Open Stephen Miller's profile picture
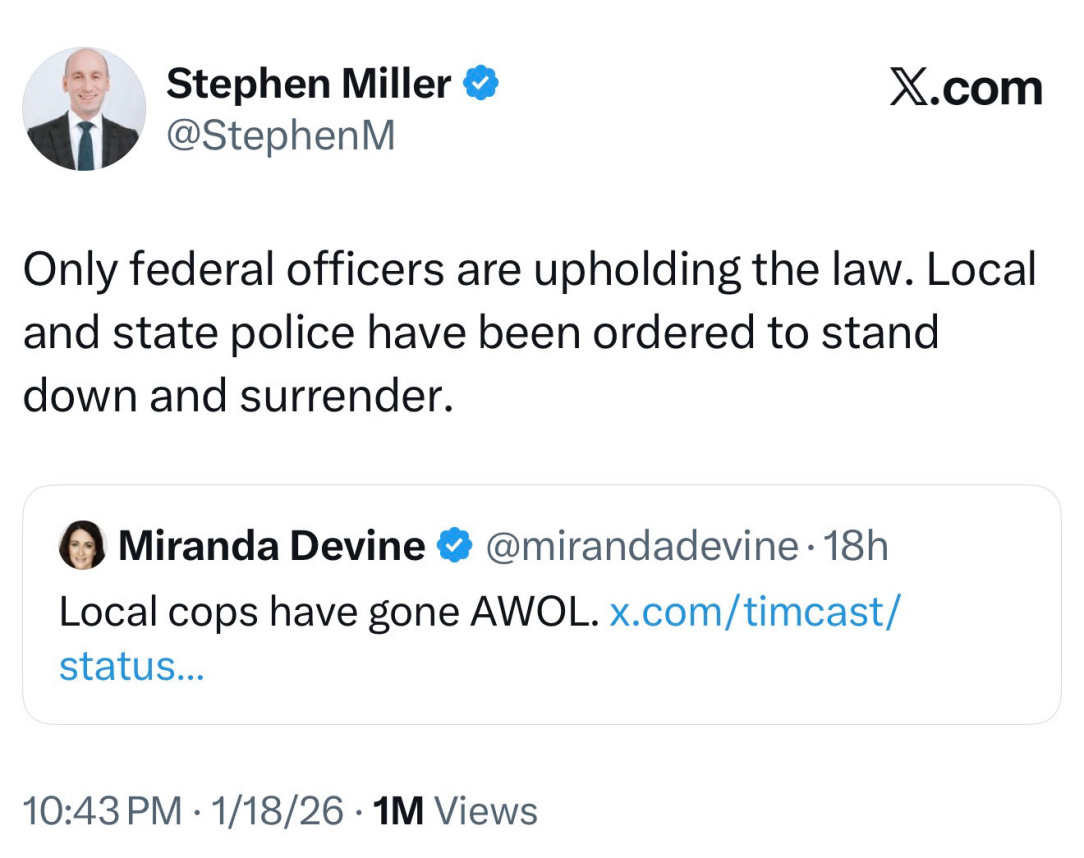Image resolution: width=1084 pixels, height=858 pixels. click(84, 109)
